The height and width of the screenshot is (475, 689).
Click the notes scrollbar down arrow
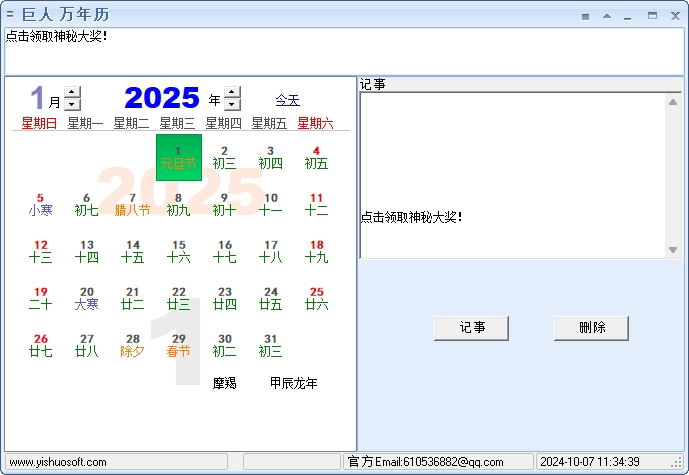[673, 250]
